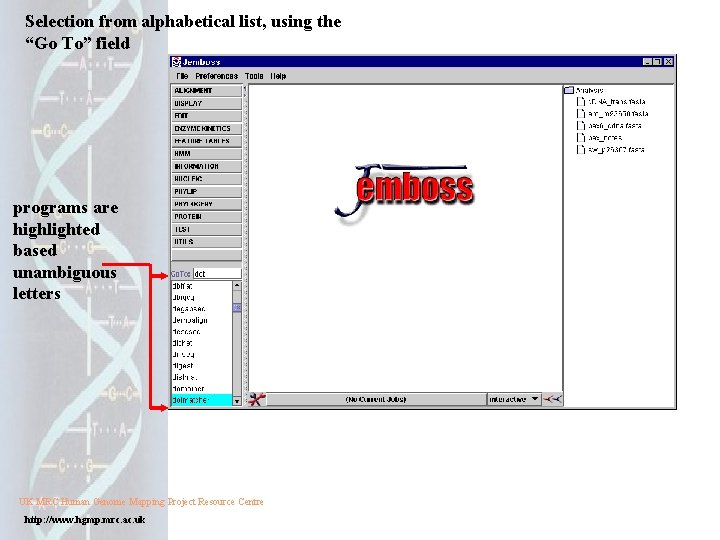Open the interactive mode dropdown

pyautogui.click(x=514, y=399)
